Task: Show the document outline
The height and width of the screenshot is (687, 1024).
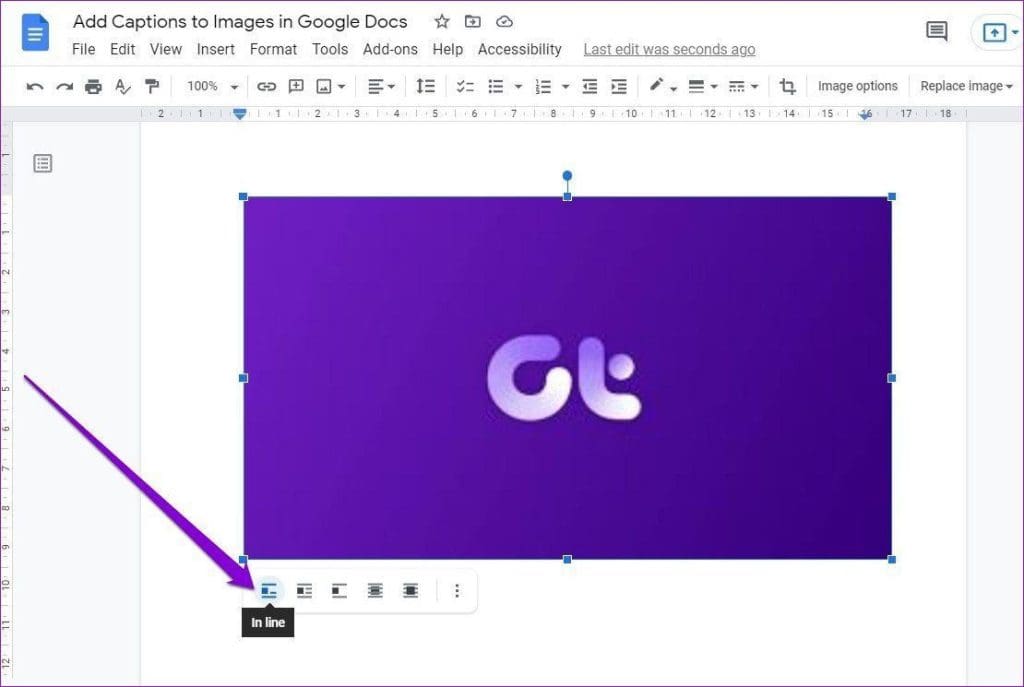Action: click(43, 162)
